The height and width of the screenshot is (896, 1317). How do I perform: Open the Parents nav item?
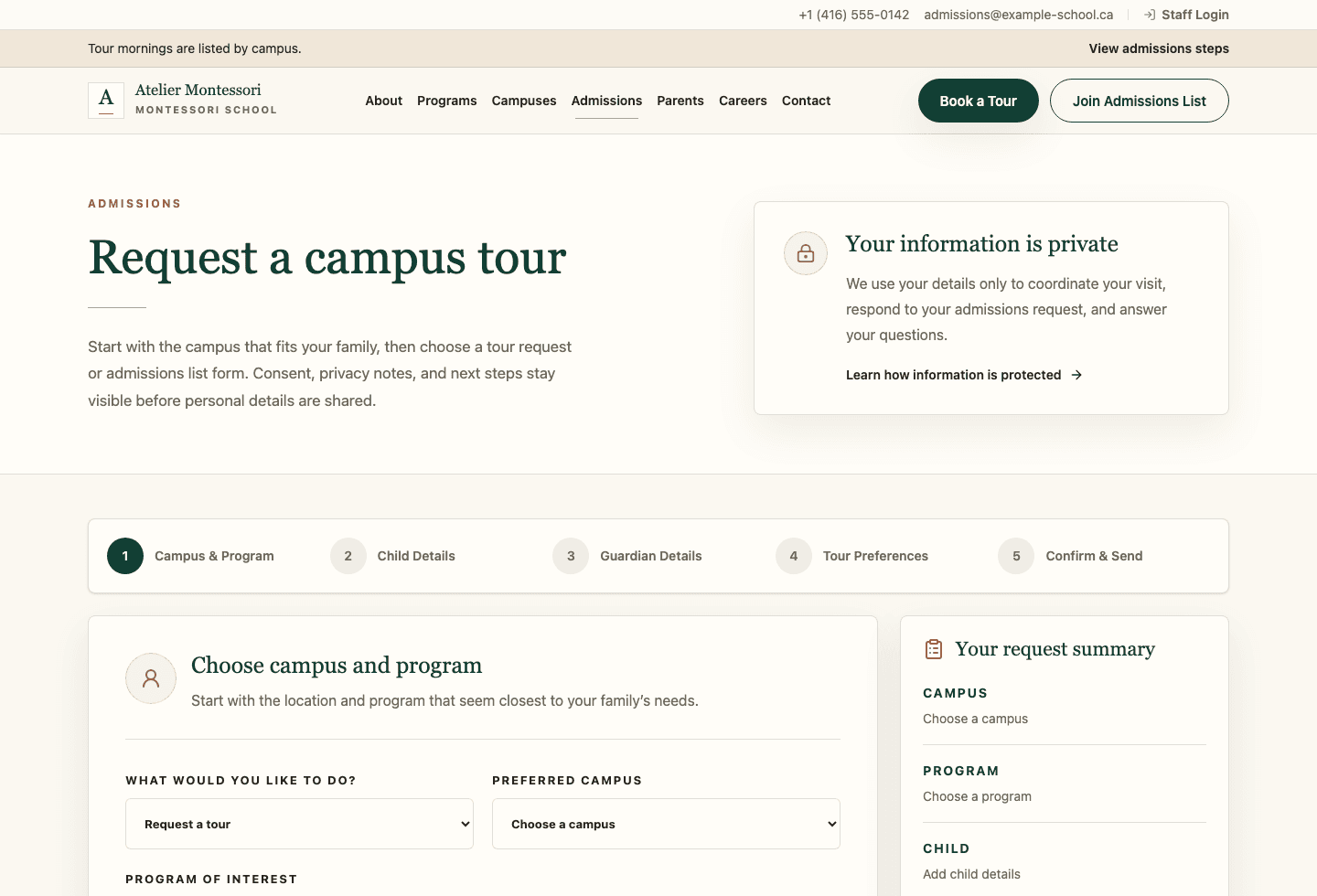(x=680, y=101)
